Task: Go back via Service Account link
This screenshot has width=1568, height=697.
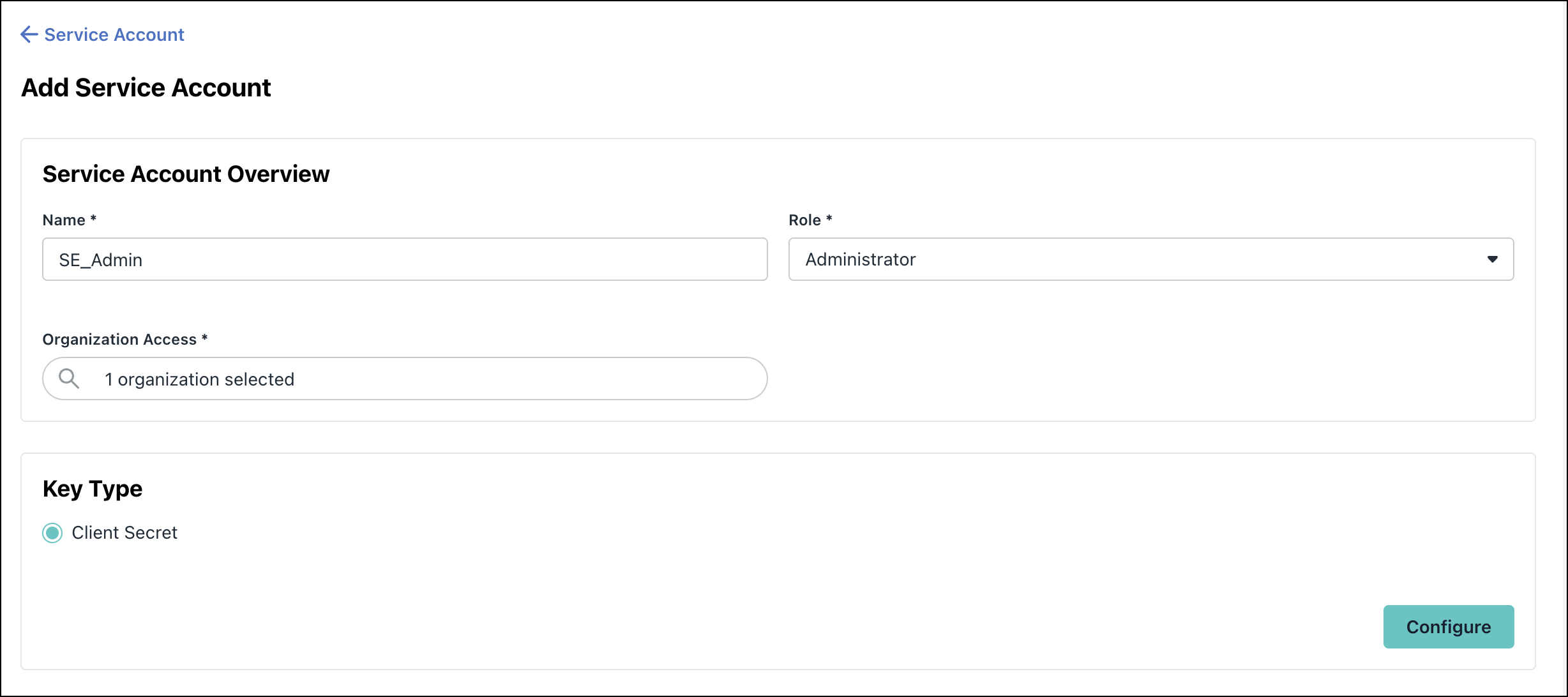Action: point(114,34)
